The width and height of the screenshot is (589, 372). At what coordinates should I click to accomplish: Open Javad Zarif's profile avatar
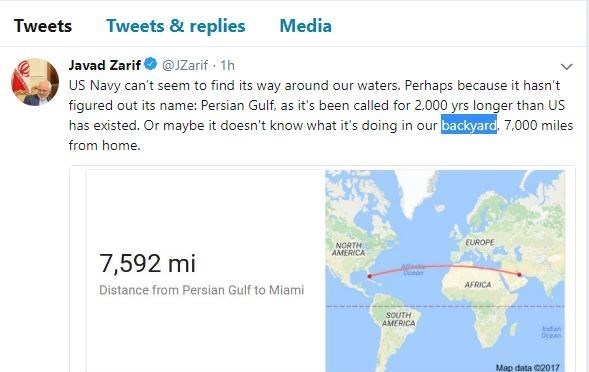(x=35, y=82)
